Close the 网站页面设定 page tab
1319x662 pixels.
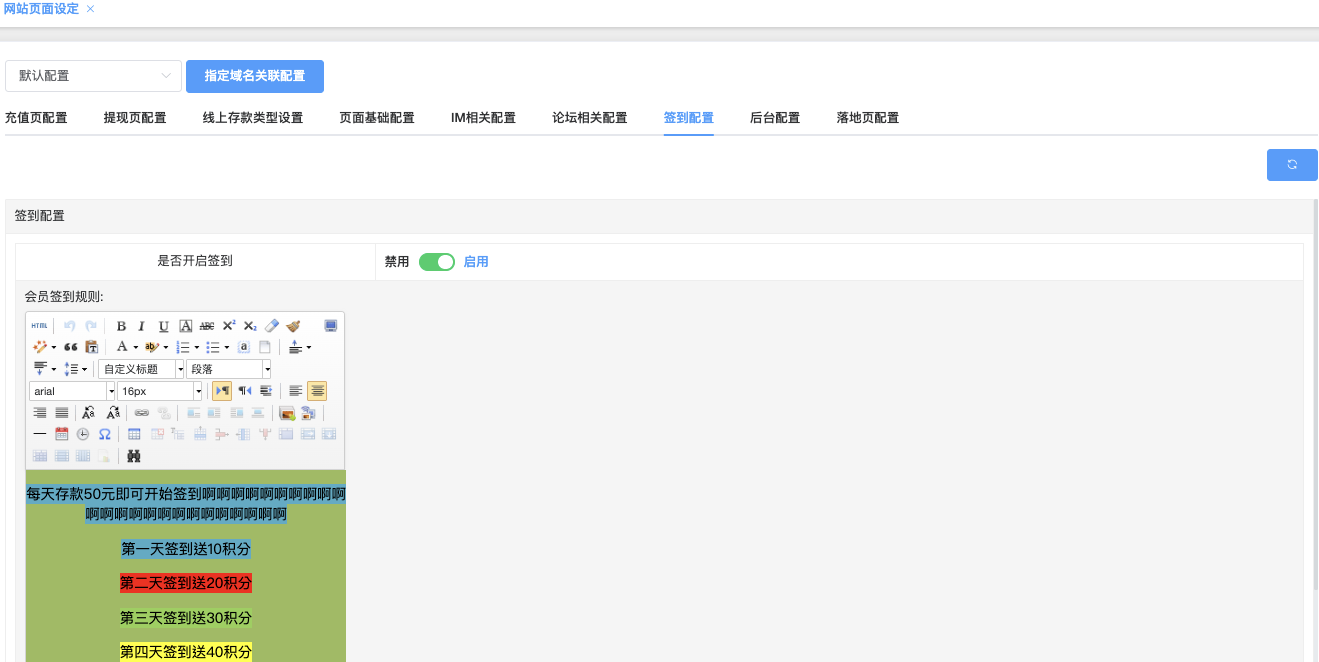click(91, 9)
